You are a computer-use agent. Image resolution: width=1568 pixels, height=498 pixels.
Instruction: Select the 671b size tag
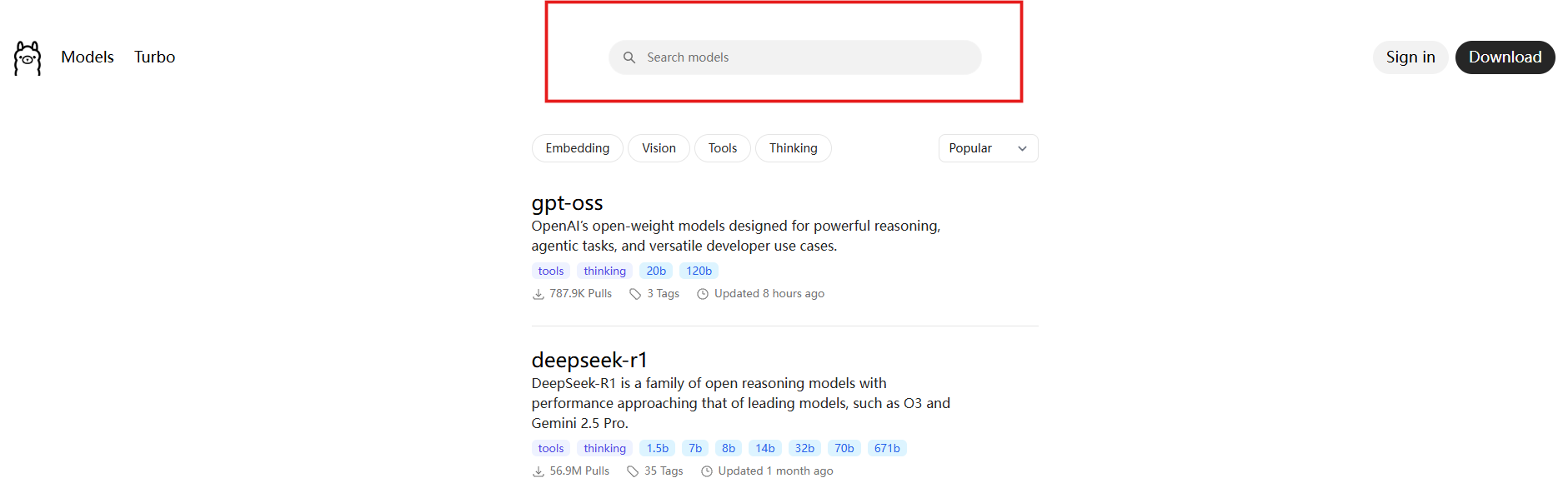coord(887,448)
